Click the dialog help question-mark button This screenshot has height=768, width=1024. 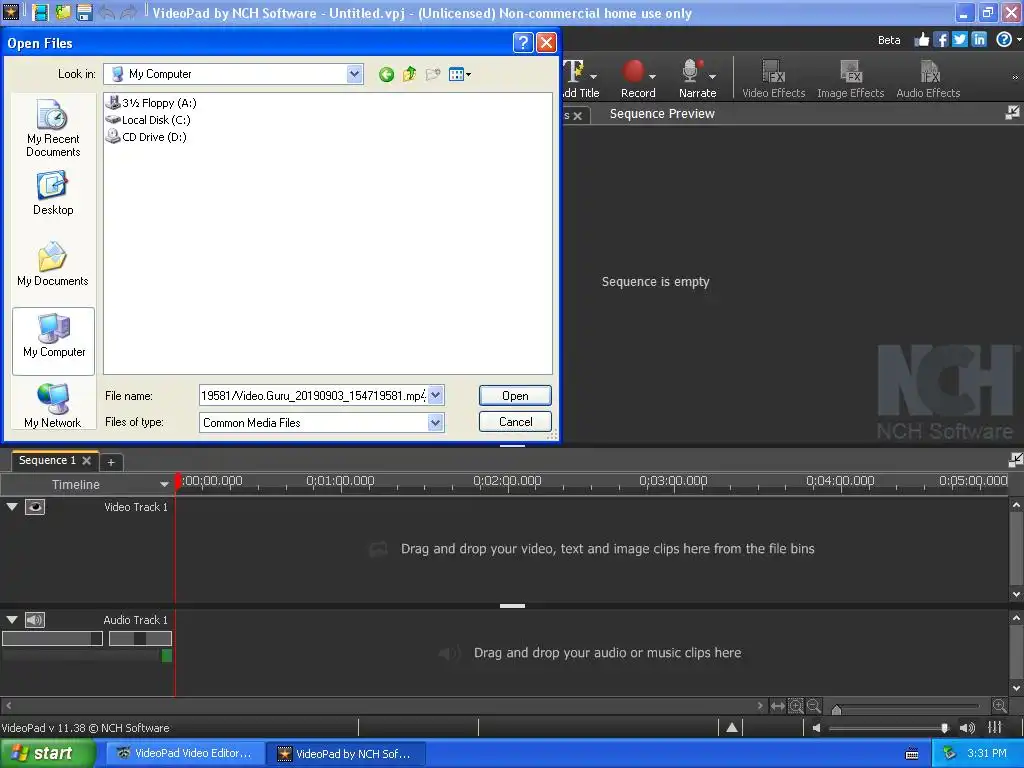click(522, 42)
